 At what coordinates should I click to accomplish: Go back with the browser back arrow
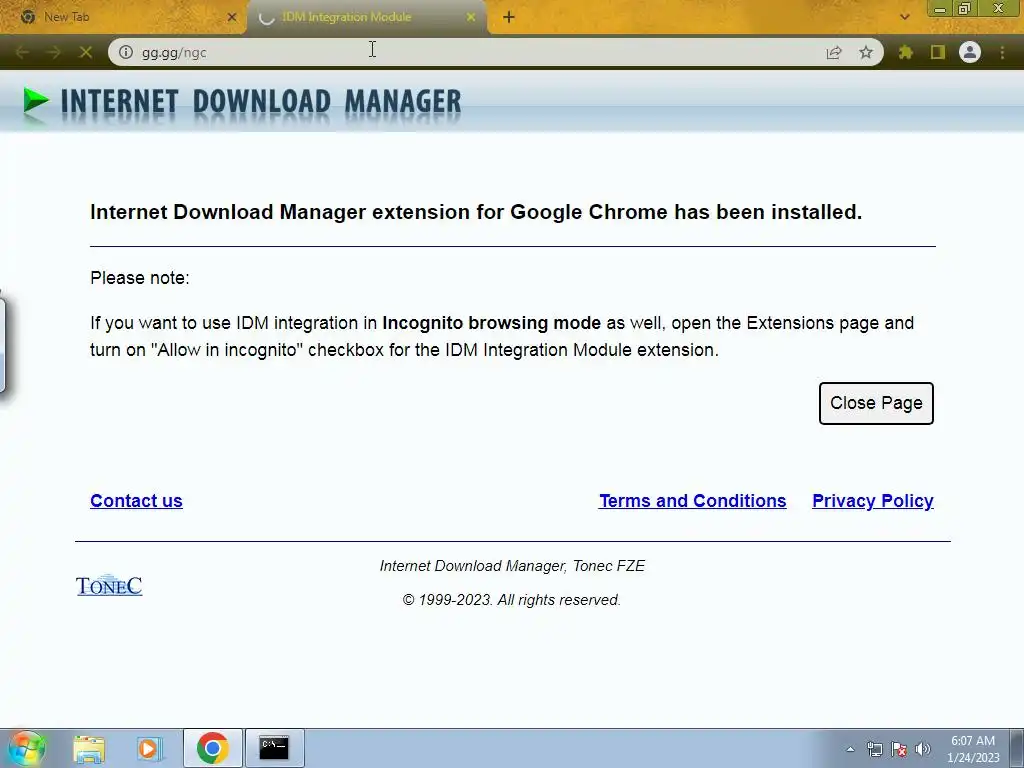tap(22, 52)
